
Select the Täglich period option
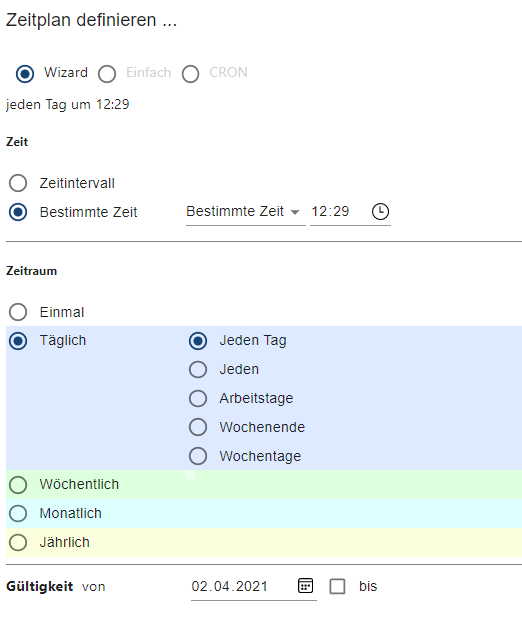click(18, 341)
